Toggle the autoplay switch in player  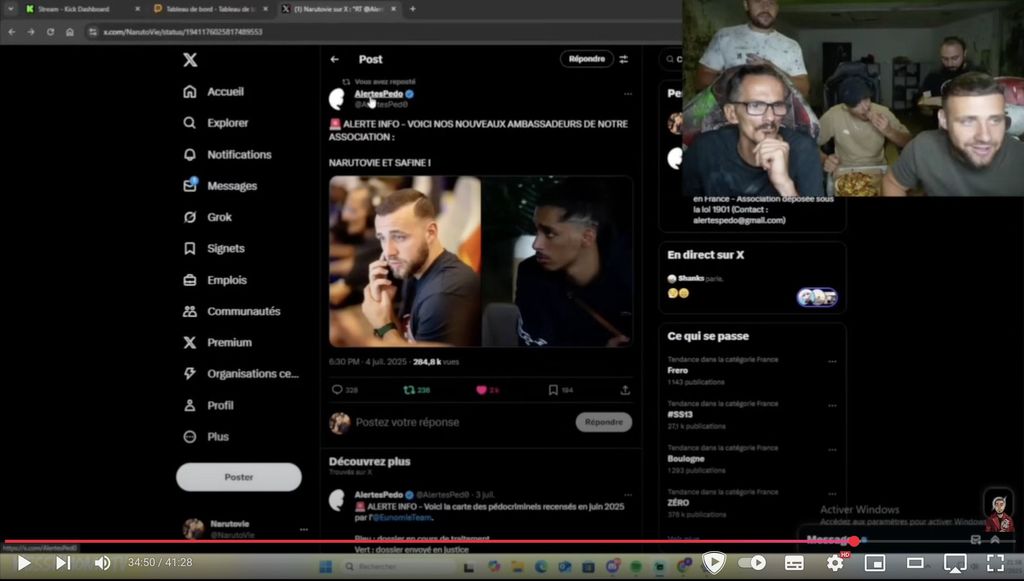tap(752, 563)
